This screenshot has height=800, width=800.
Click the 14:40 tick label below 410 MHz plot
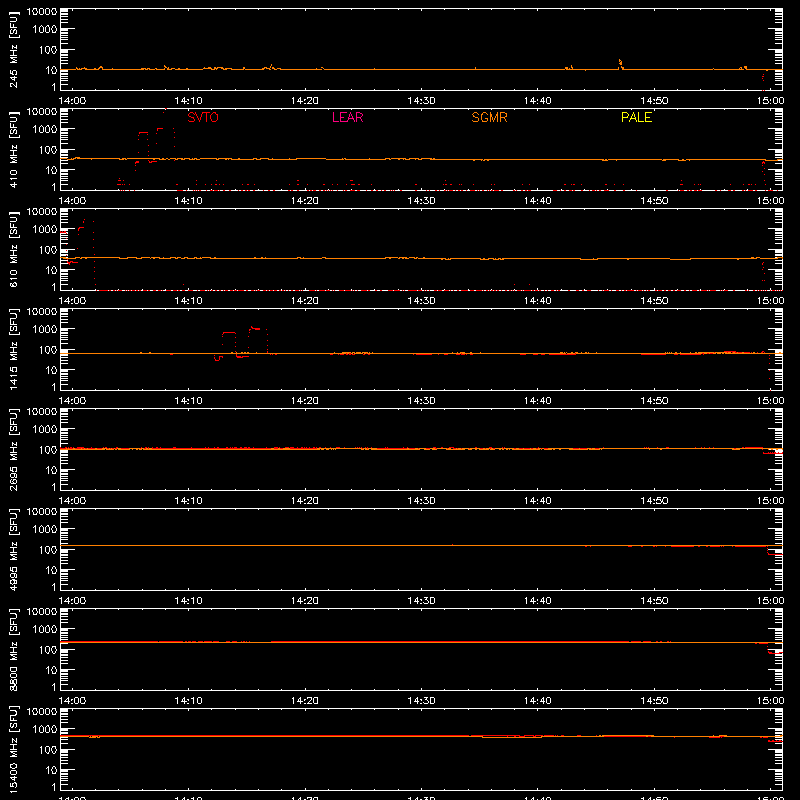point(537,201)
